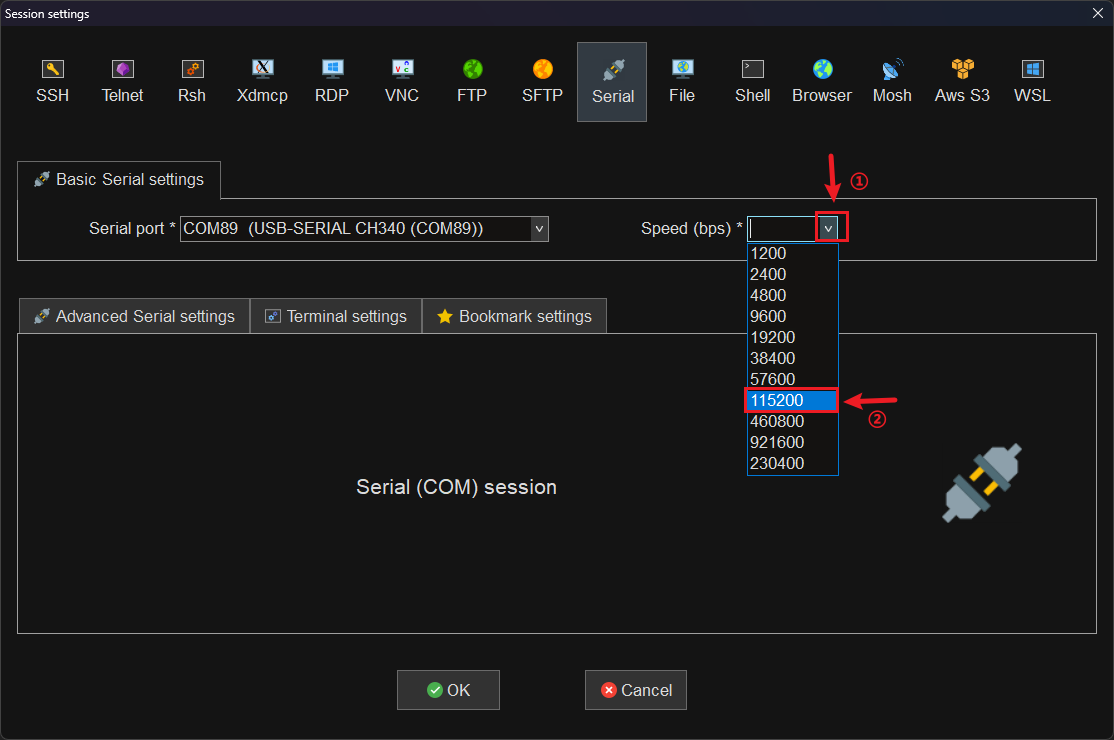Expand the Serial port dropdown
Image resolution: width=1114 pixels, height=740 pixels.
(539, 229)
